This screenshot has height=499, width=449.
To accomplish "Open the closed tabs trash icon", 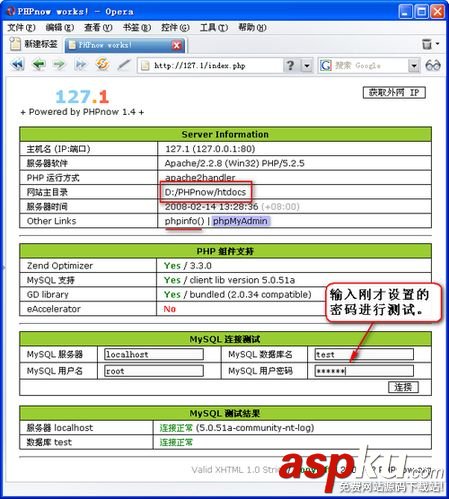I will click(427, 44).
